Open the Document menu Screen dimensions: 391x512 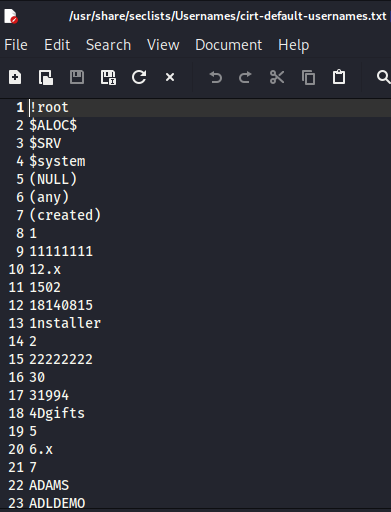coord(229,45)
